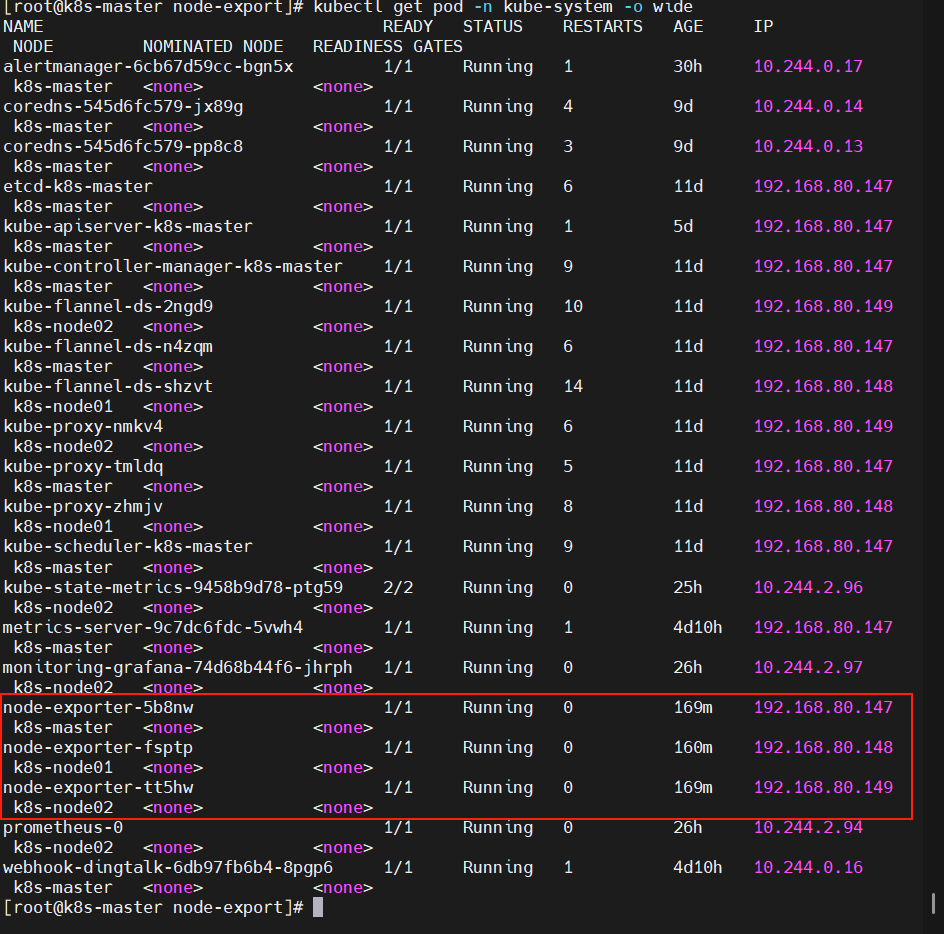Select pod name kube-state-metrics-9458b9d78-ptg59
Image resolution: width=944 pixels, height=934 pixels.
[173, 587]
